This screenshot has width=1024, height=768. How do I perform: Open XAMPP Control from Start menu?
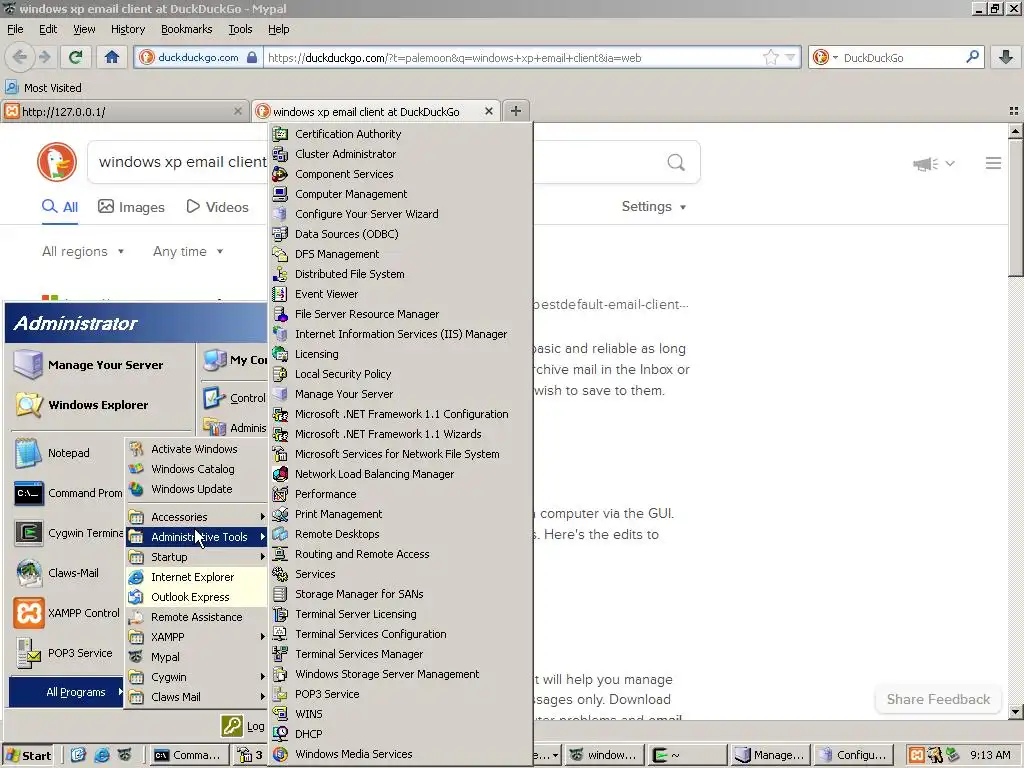click(67, 613)
